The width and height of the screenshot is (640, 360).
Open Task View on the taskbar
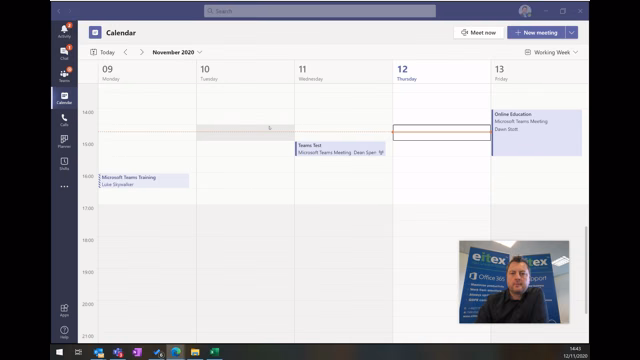click(78, 352)
